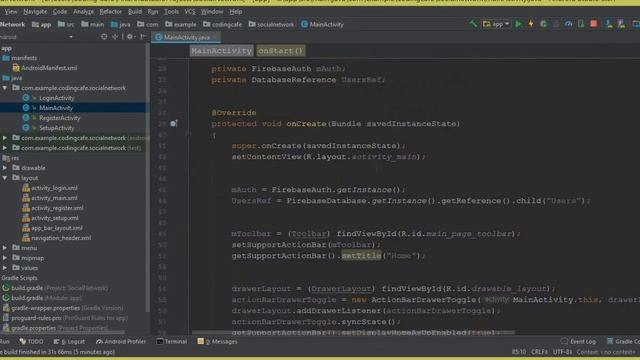Open the Help menu

(236, 12)
